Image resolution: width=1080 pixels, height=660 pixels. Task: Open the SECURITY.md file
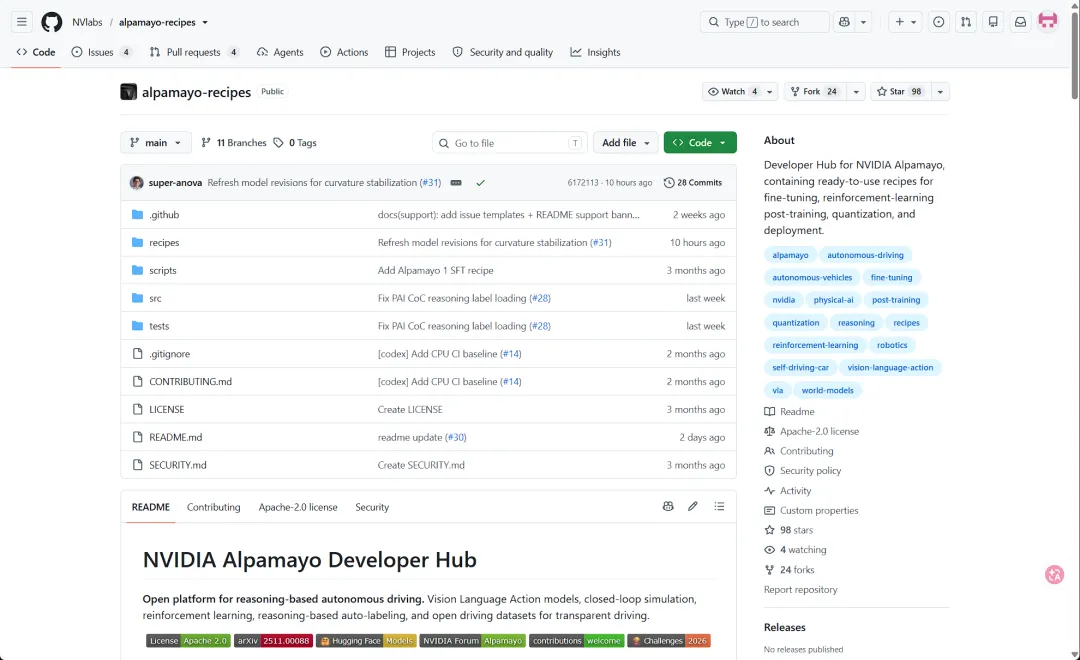[178, 465]
